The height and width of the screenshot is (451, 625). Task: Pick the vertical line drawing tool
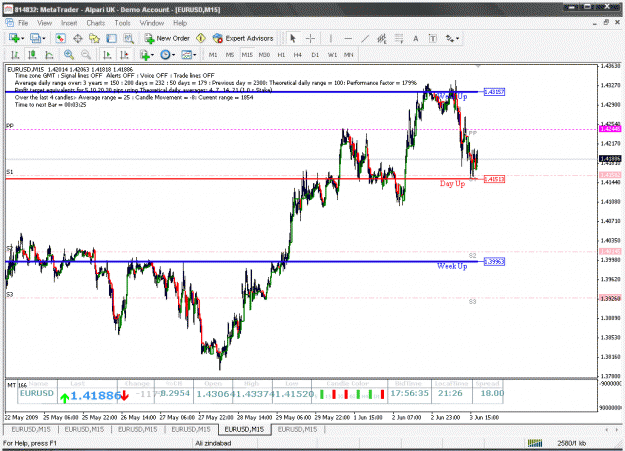tap(330, 38)
